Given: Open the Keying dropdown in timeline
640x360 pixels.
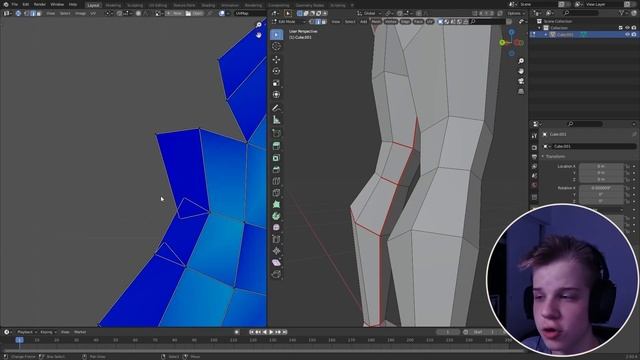Looking at the screenshot, I should (x=48, y=332).
